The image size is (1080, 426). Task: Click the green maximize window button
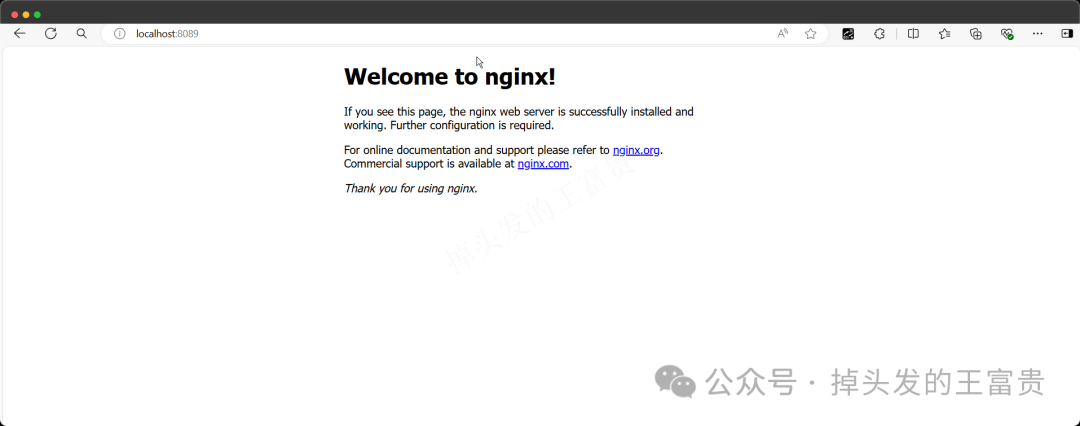(x=37, y=14)
